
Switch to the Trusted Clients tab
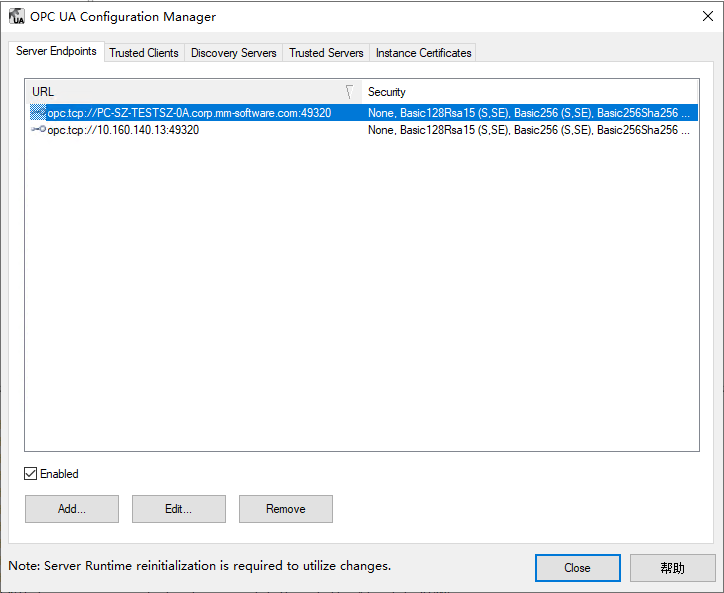[144, 53]
